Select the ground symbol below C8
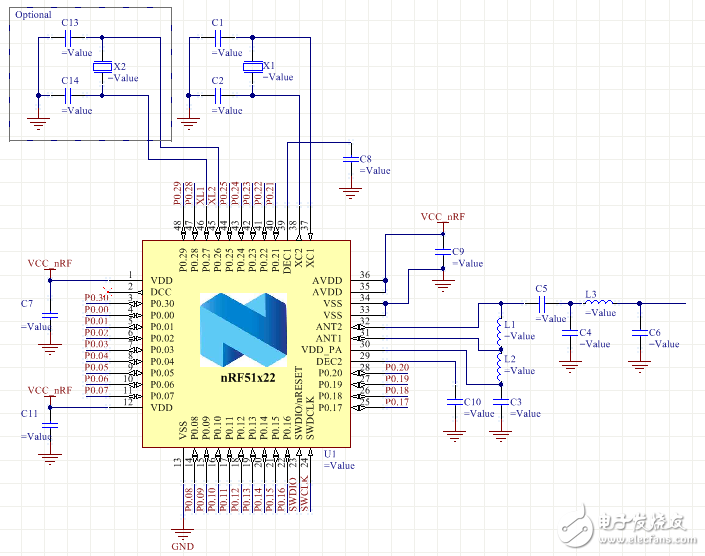The height and width of the screenshot is (556, 705). 351,193
